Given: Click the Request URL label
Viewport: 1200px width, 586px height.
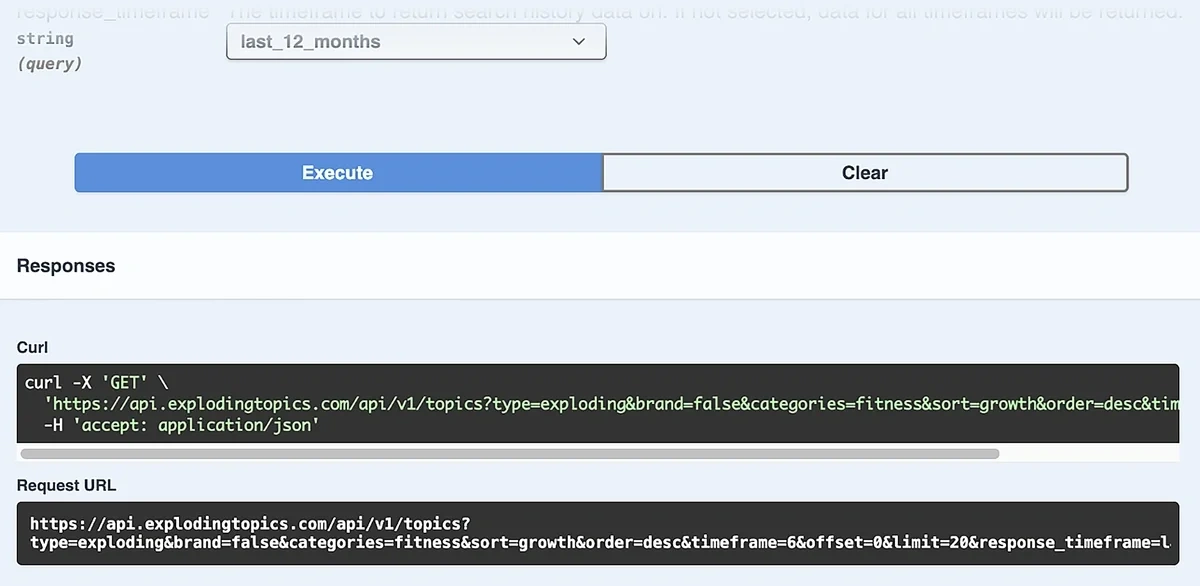Looking at the screenshot, I should (66, 485).
